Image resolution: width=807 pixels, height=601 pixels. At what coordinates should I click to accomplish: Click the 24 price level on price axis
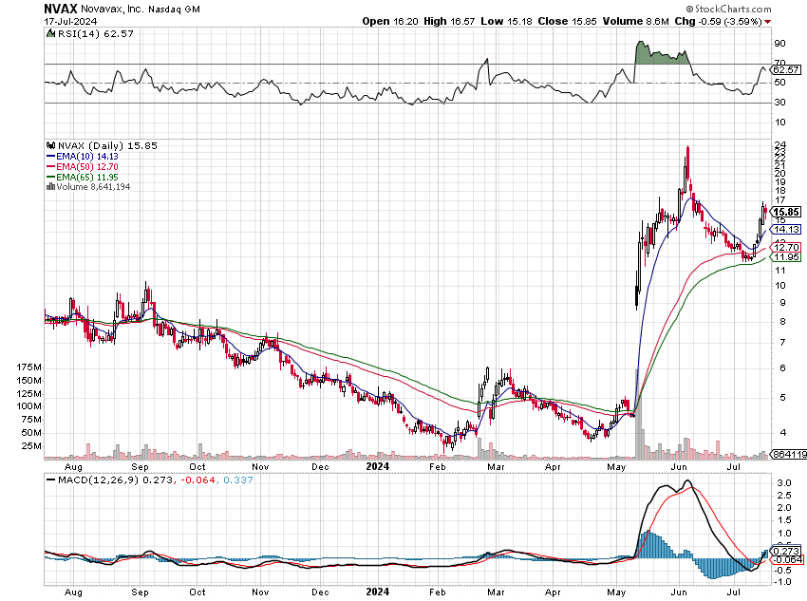click(780, 144)
